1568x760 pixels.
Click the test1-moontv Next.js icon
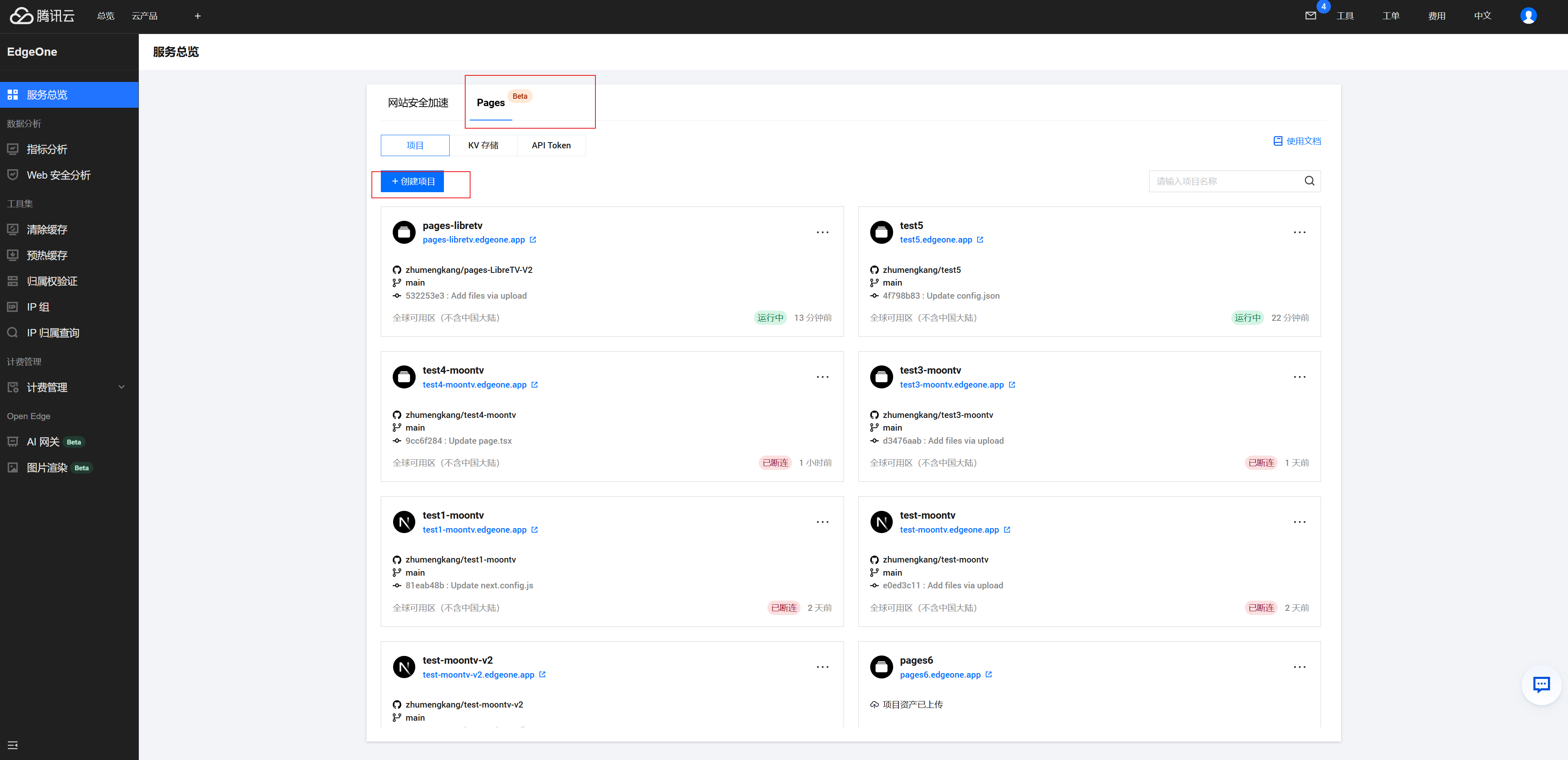pos(403,522)
